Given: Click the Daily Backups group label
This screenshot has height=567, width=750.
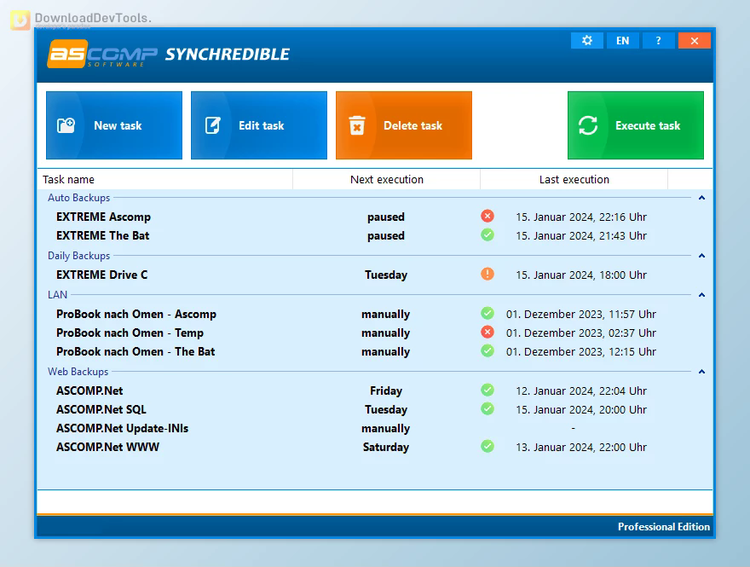Looking at the screenshot, I should click(78, 256).
